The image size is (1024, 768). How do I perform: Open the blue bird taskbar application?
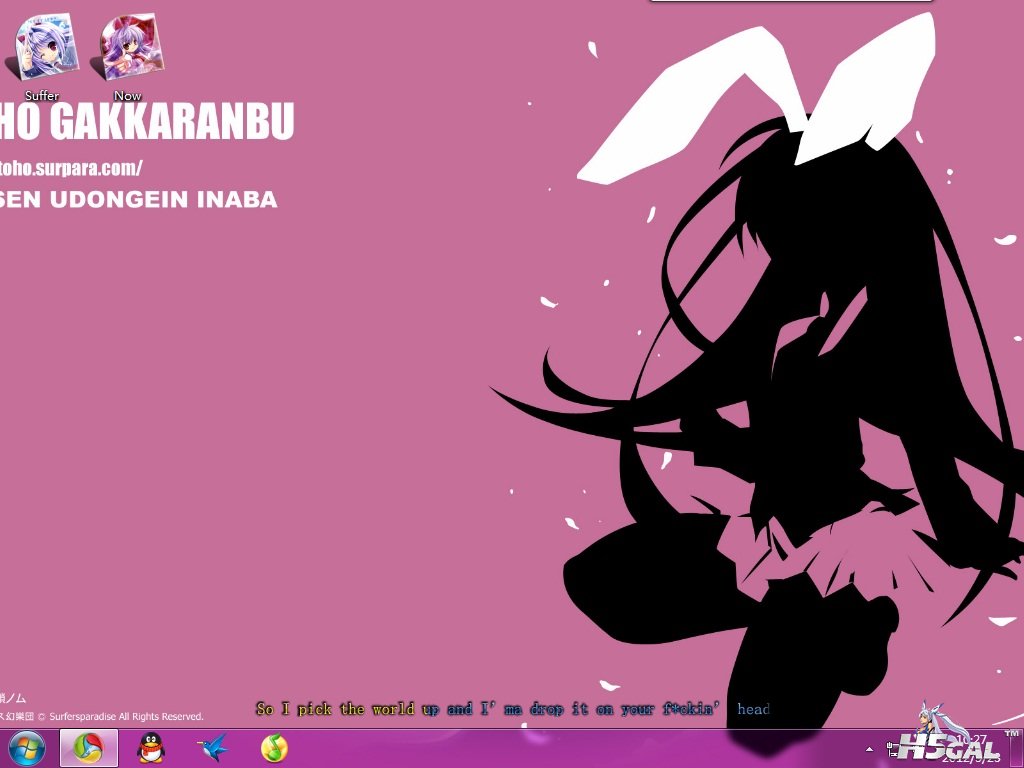pyautogui.click(x=213, y=748)
